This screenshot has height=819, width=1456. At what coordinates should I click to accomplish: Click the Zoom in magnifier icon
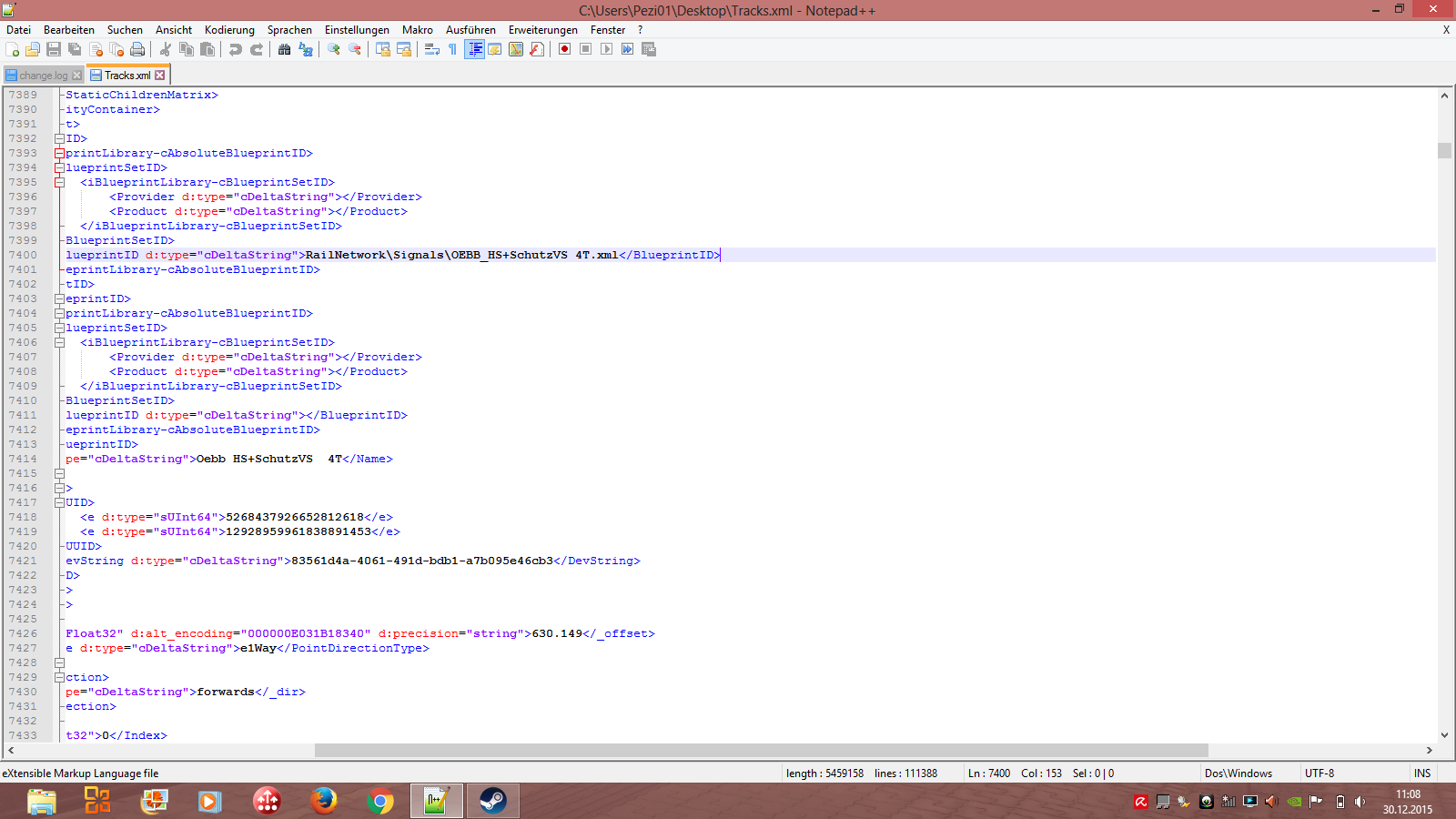tap(334, 49)
